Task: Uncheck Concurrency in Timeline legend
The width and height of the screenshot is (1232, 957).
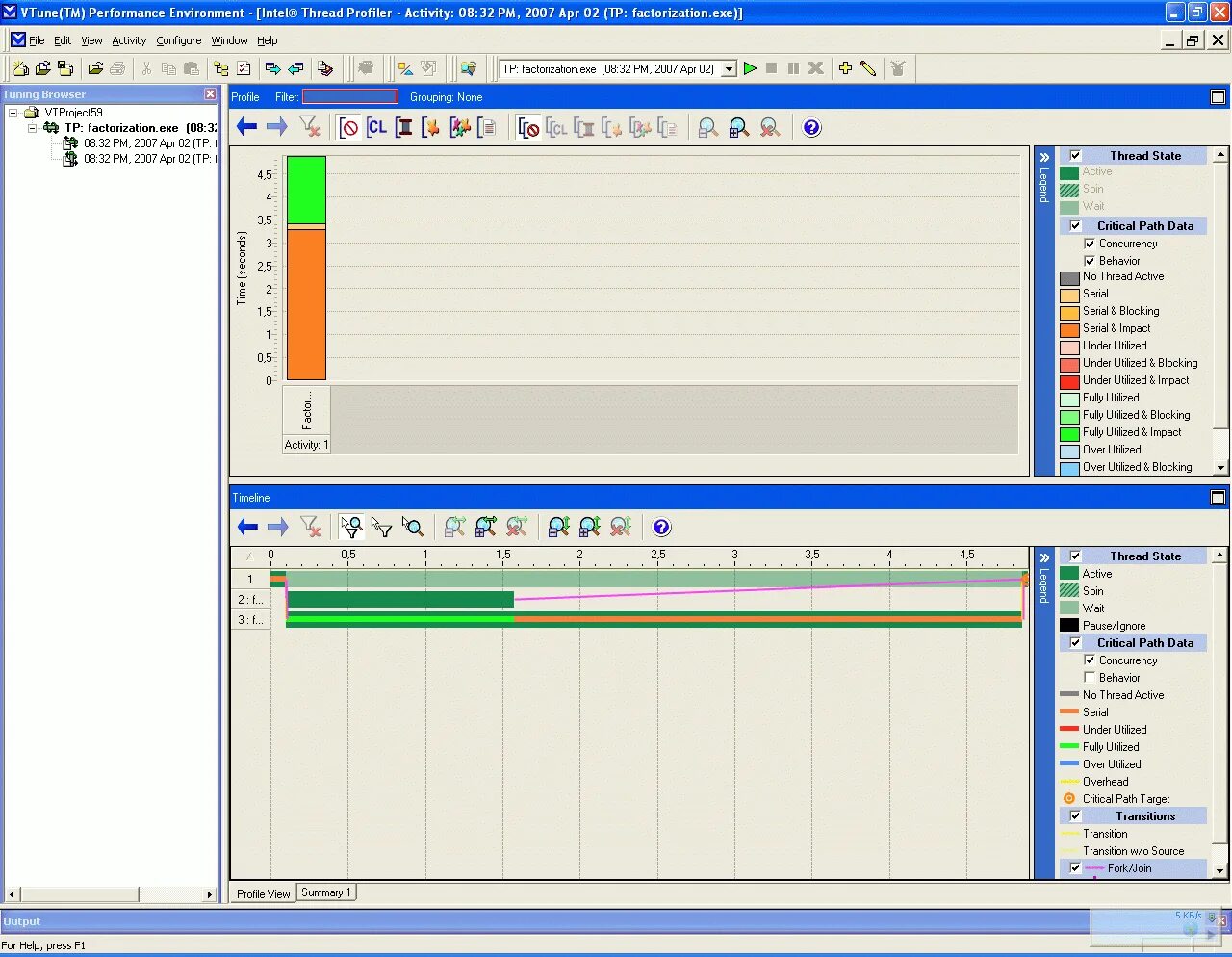Action: click(1090, 660)
